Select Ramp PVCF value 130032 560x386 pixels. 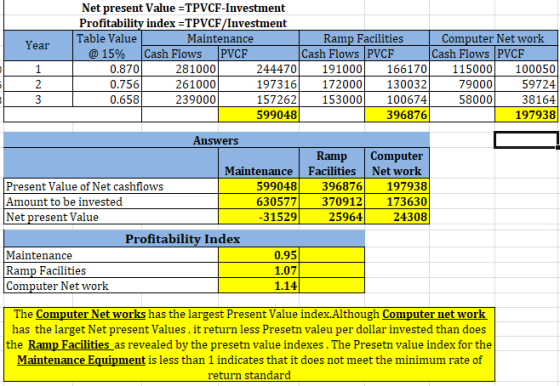[x=397, y=84]
